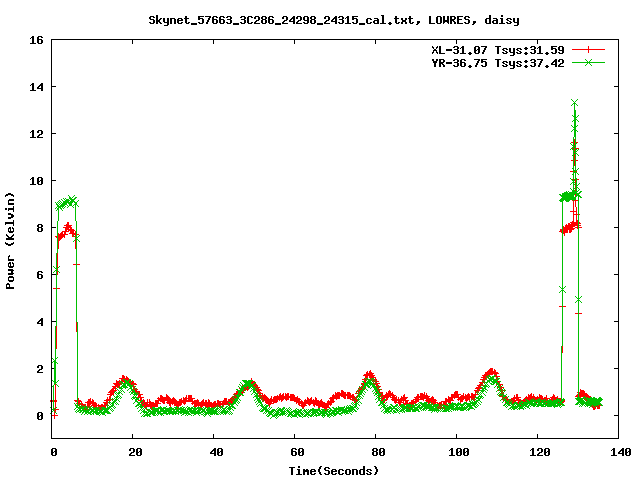Click y-axis tick label 8
The height and width of the screenshot is (480, 640).
[x=40, y=228]
